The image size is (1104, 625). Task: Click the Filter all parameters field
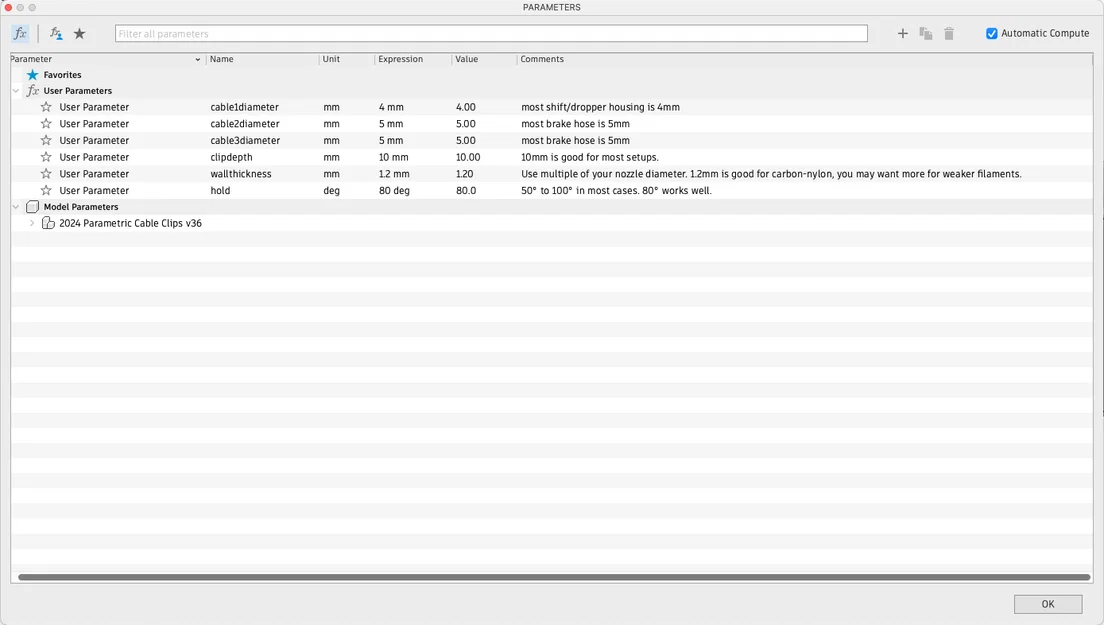click(x=491, y=33)
